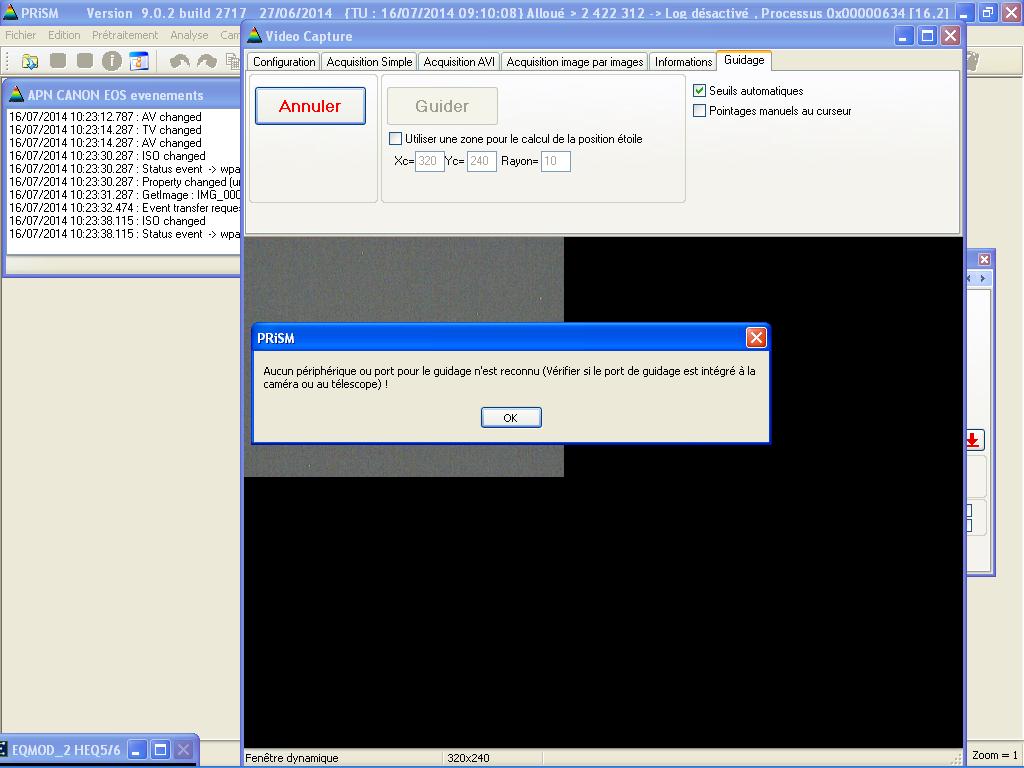The image size is (1024, 768).
Task: Click the red Annuler button
Action: point(310,106)
